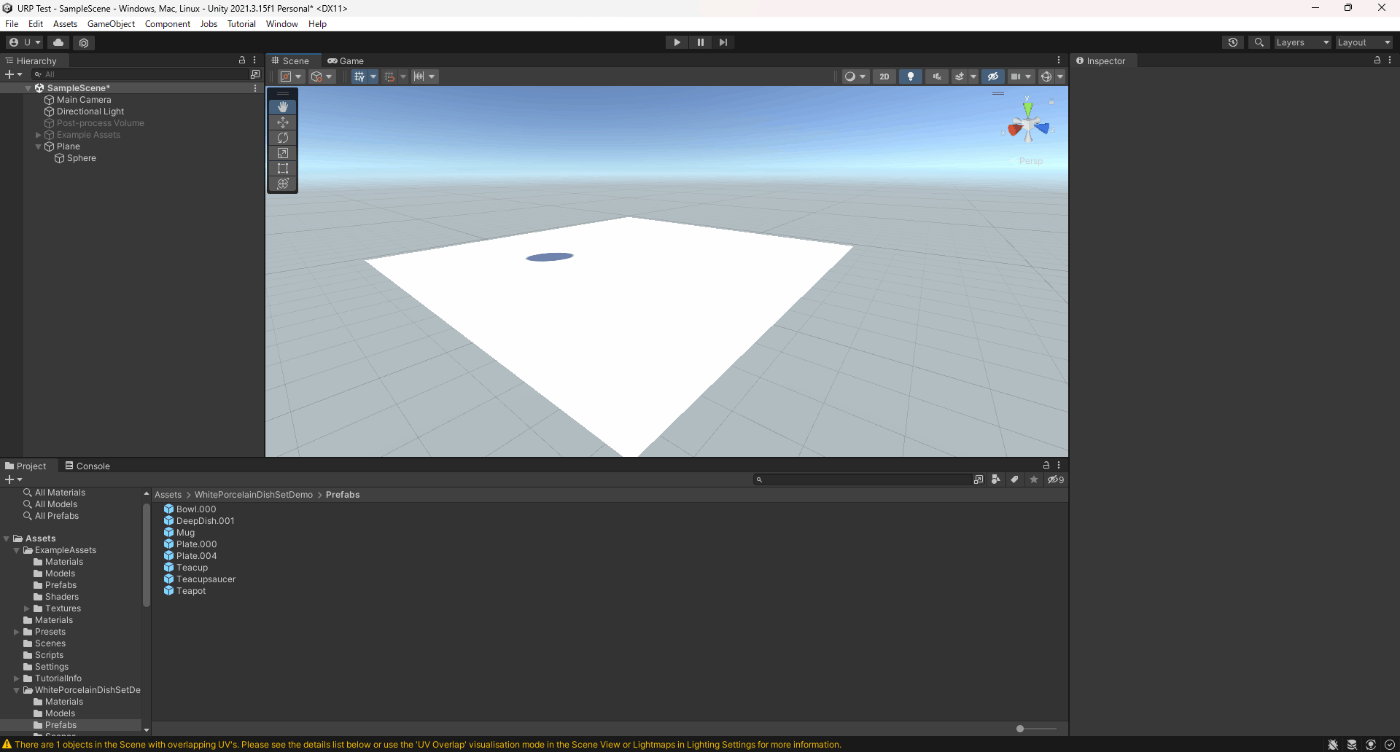
Task: Click Hierarchy search field
Action: click(x=139, y=74)
